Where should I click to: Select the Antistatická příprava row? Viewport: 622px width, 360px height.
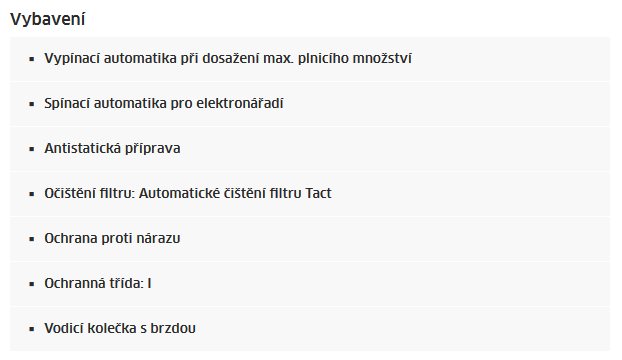pos(310,149)
